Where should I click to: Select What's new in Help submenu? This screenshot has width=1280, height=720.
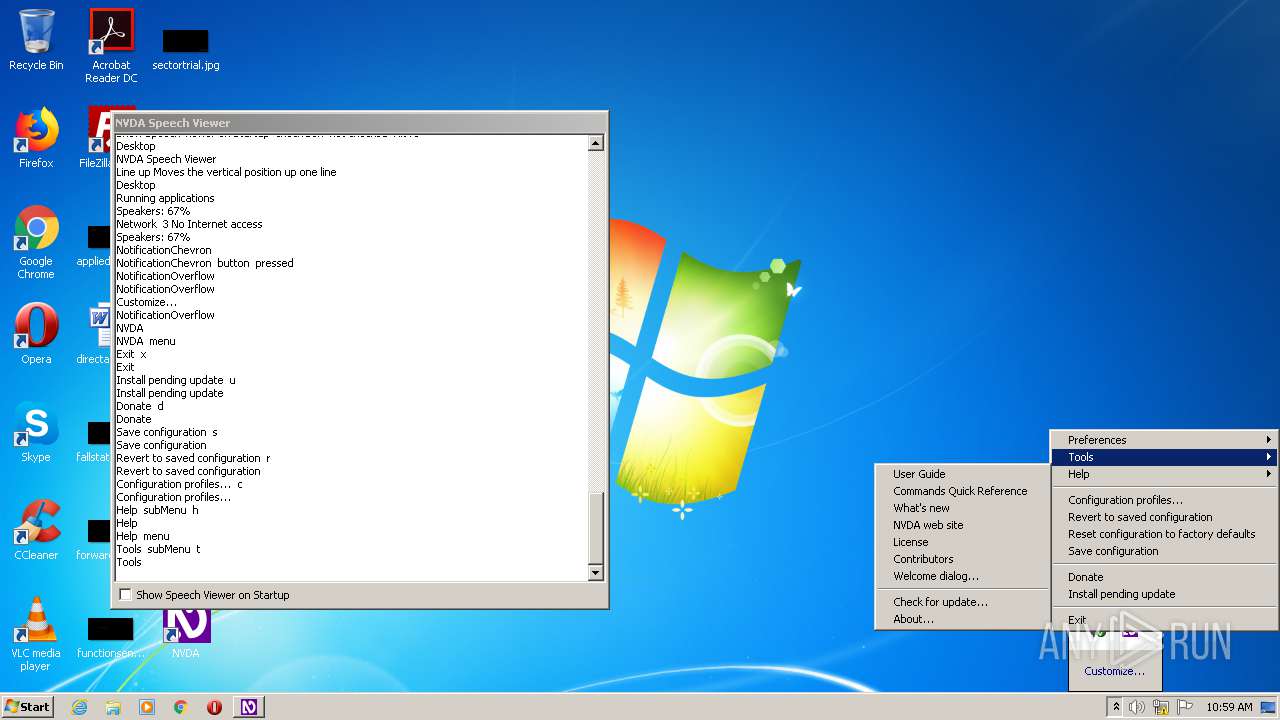tap(962, 508)
